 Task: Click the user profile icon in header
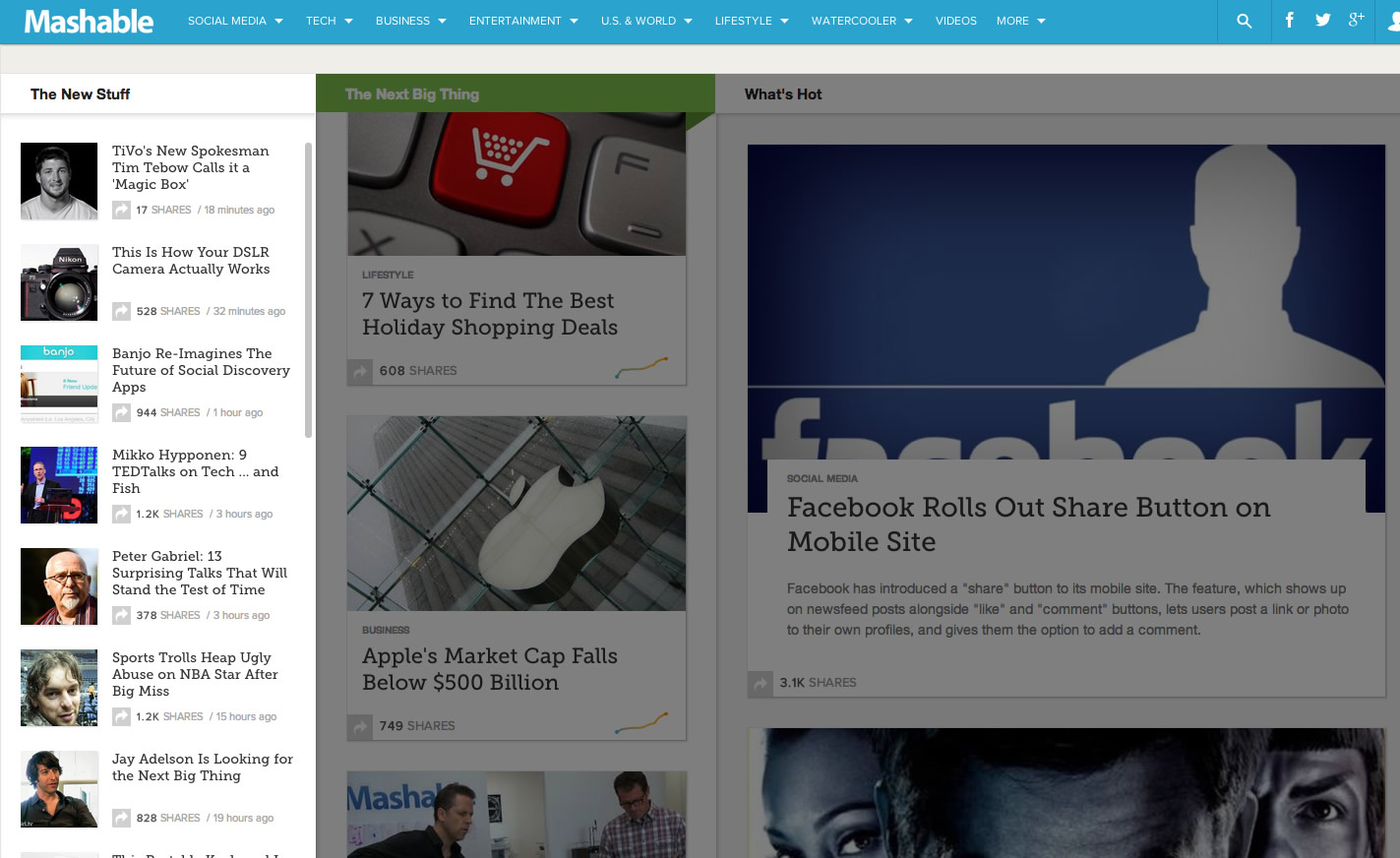coord(1393,21)
